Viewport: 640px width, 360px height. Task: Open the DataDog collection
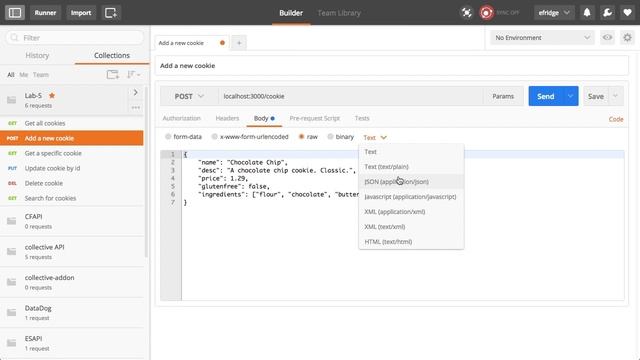point(72,313)
